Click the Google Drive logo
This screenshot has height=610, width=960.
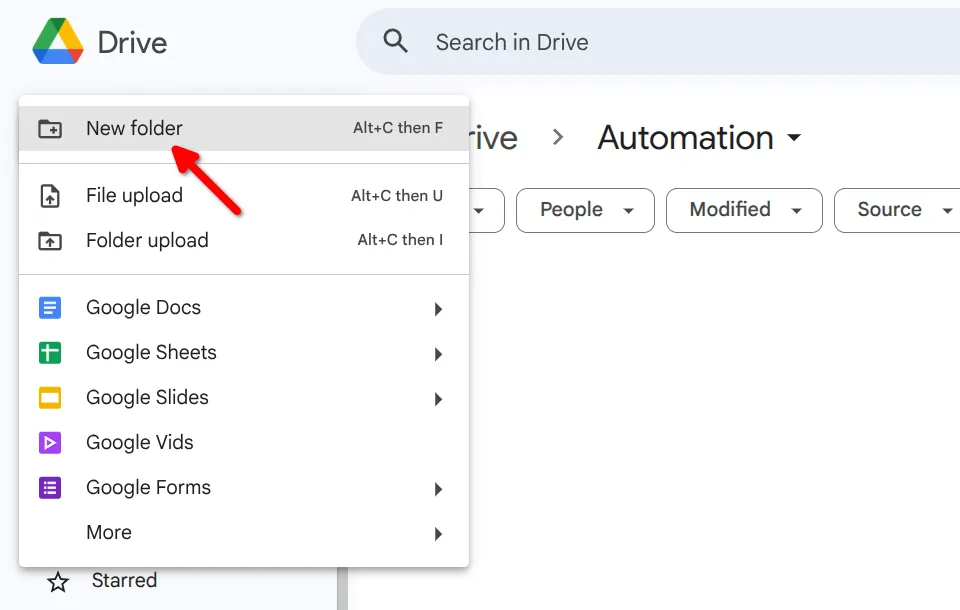pos(60,42)
